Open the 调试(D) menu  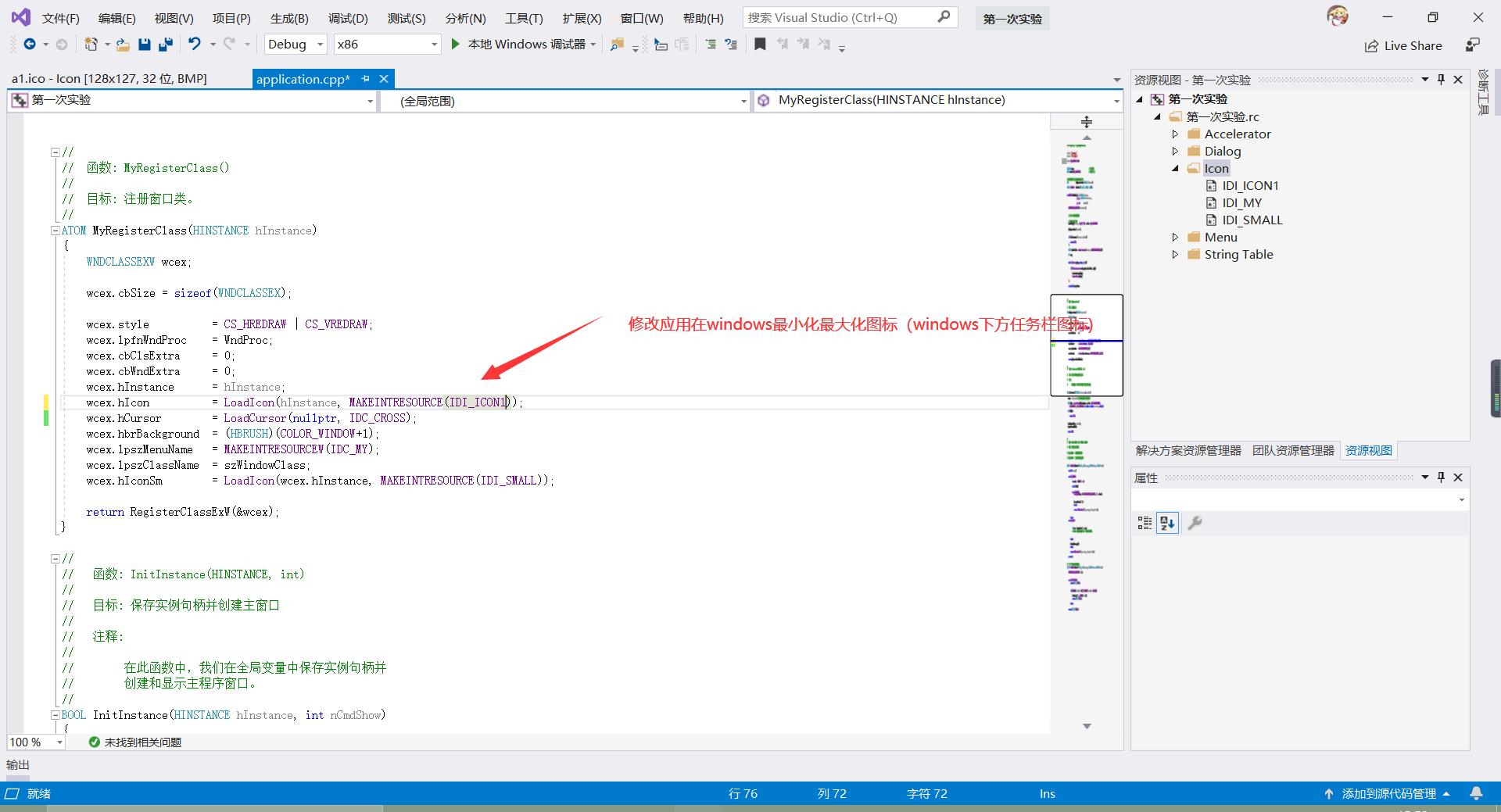(348, 18)
